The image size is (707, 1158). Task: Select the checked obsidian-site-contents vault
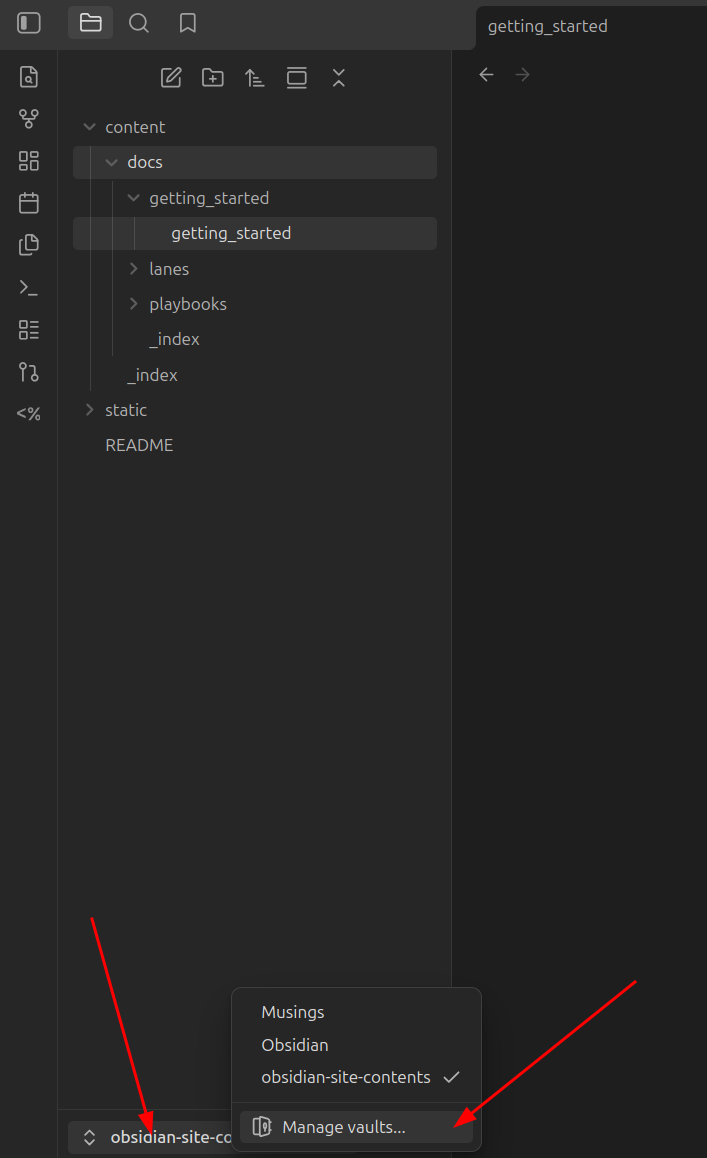tap(346, 1077)
